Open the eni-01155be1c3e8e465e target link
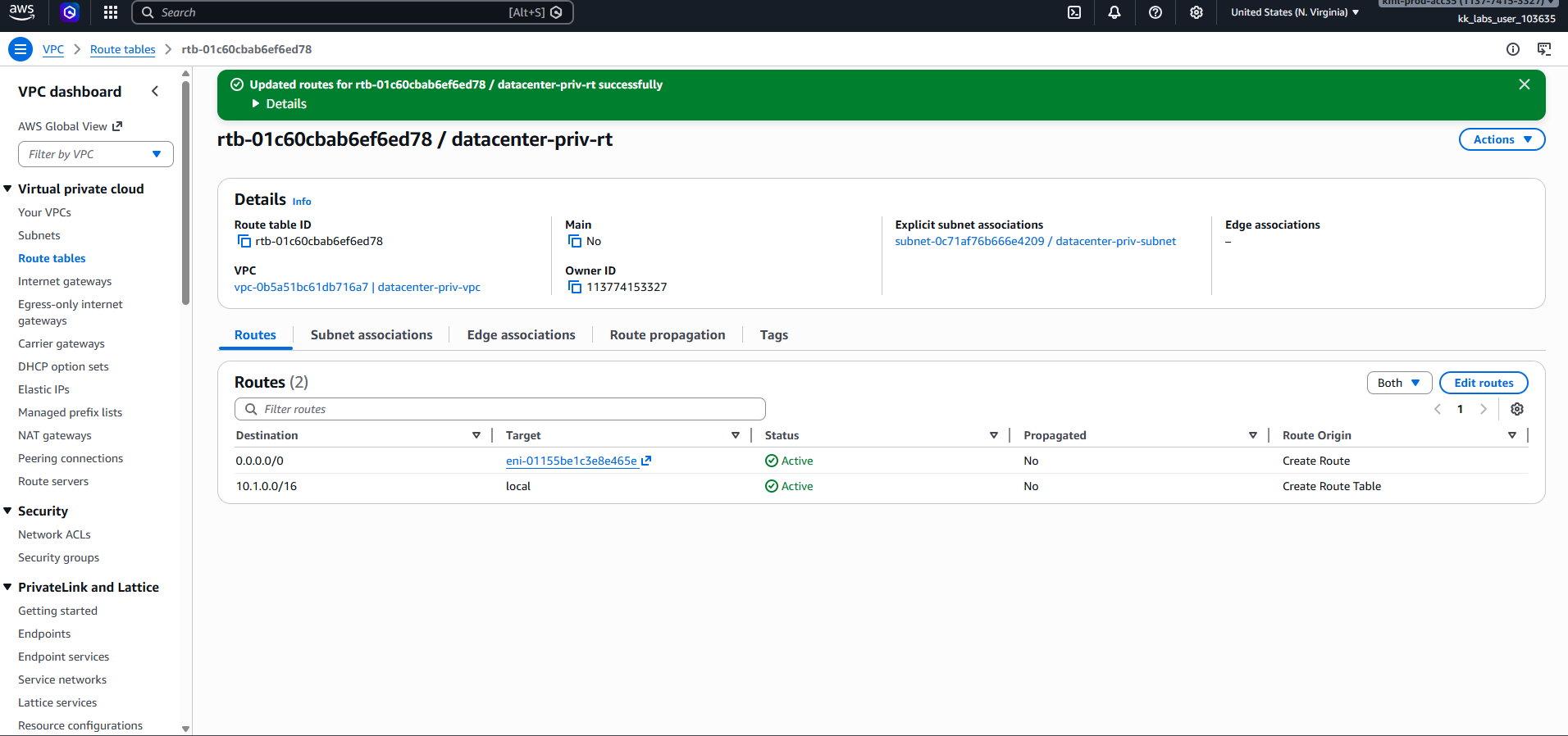Screen dimensions: 1568x736 [572, 461]
